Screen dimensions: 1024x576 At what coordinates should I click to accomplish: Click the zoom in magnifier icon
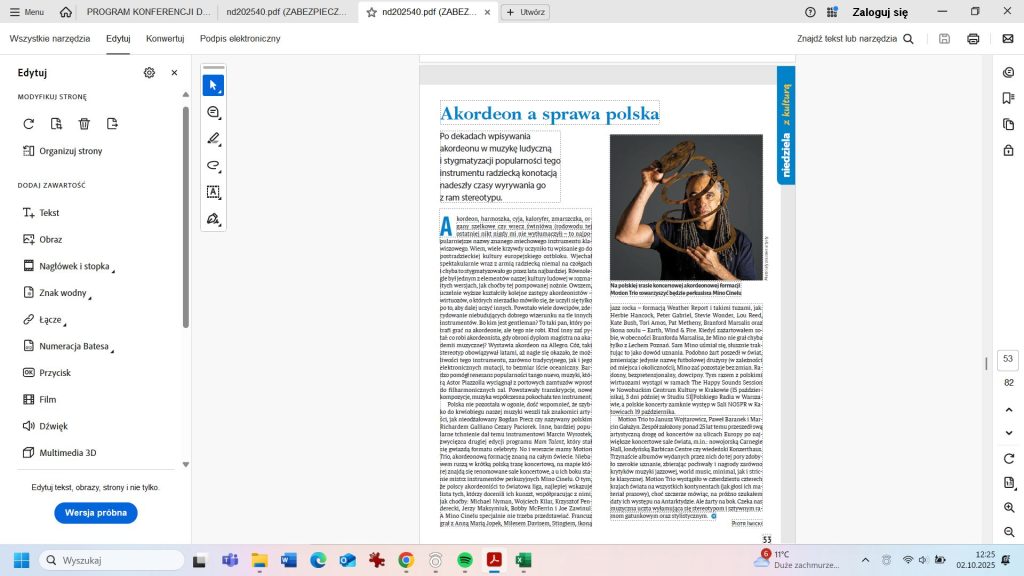click(x=1008, y=508)
